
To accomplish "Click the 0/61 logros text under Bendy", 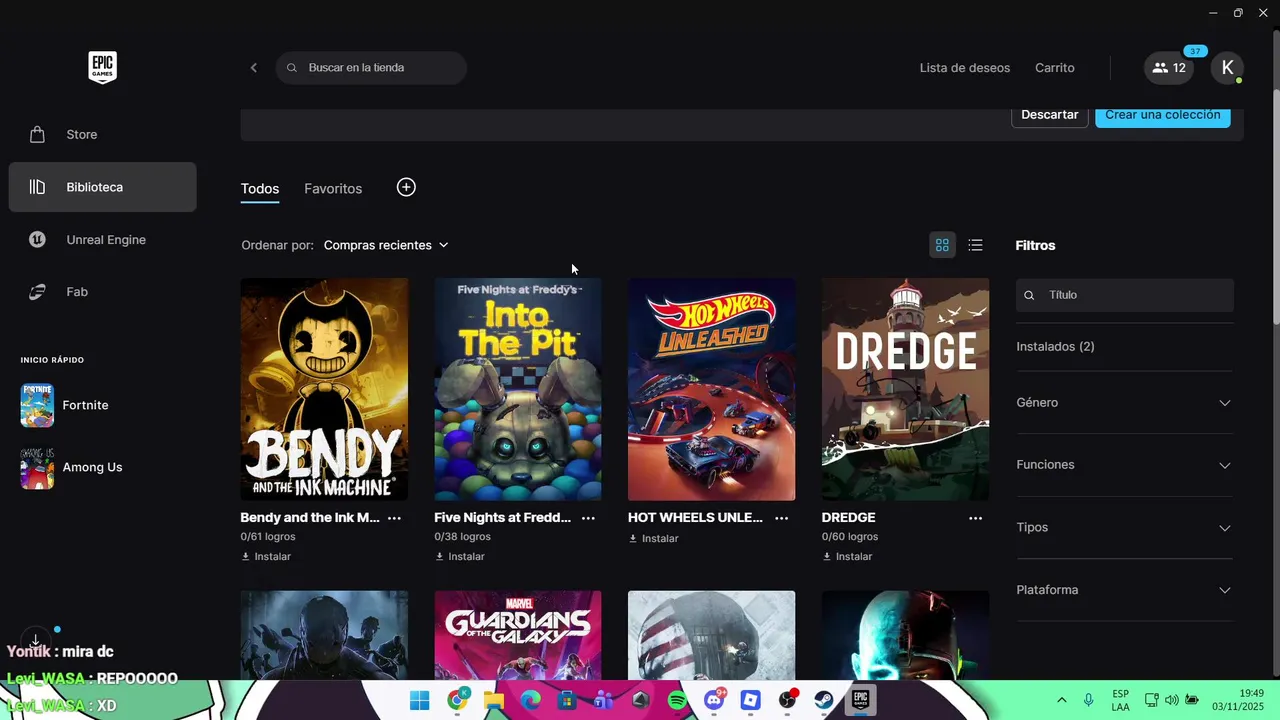I will pyautogui.click(x=268, y=537).
